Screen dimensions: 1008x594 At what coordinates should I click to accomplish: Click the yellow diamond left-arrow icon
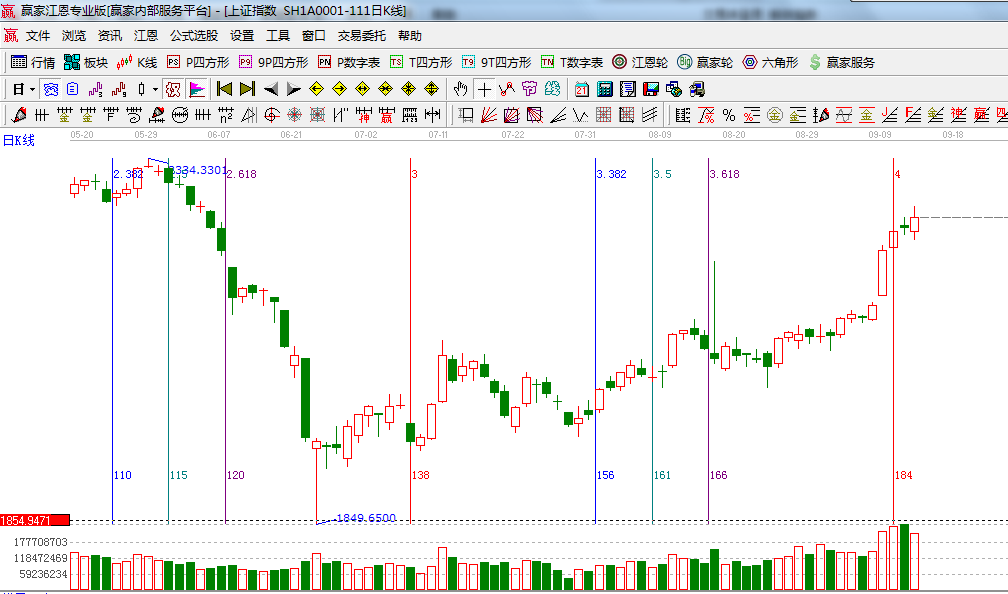(x=316, y=89)
